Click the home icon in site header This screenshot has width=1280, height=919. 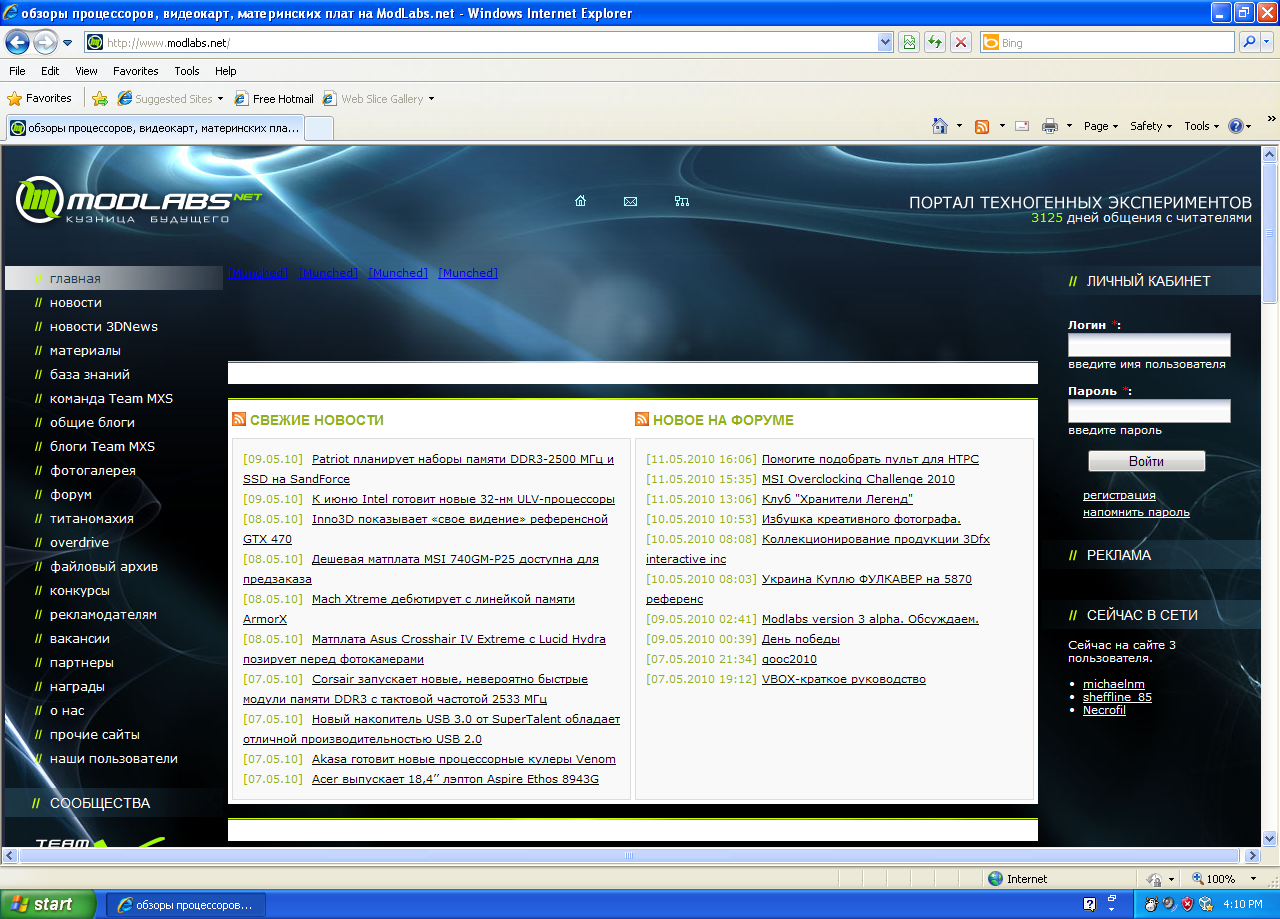(x=580, y=201)
